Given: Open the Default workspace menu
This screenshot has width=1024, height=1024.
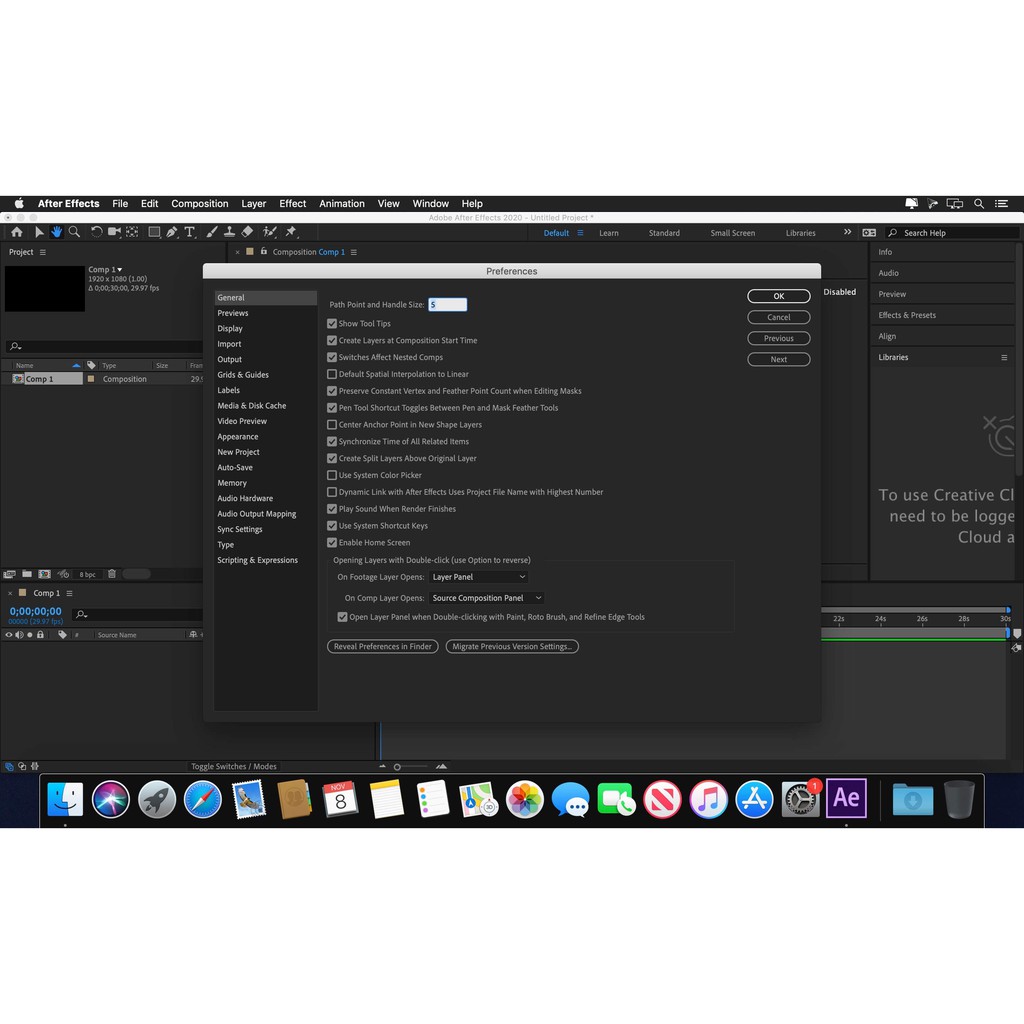Looking at the screenshot, I should click(580, 232).
